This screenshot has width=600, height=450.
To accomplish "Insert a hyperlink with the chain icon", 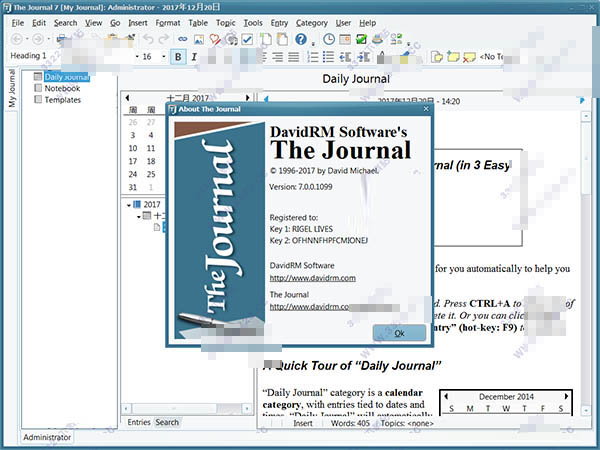I will click(x=183, y=39).
